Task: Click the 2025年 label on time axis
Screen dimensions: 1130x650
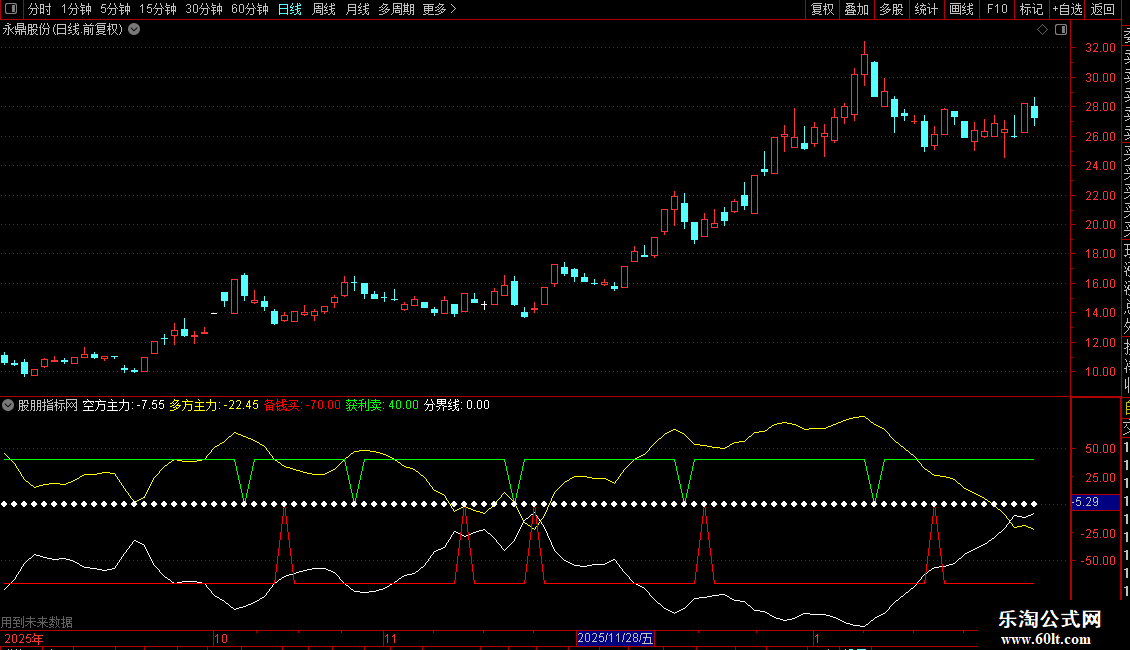Action: pos(24,638)
